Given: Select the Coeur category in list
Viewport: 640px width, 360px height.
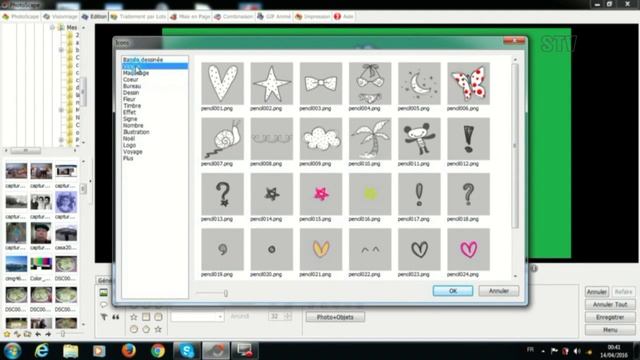Looking at the screenshot, I should pos(131,80).
